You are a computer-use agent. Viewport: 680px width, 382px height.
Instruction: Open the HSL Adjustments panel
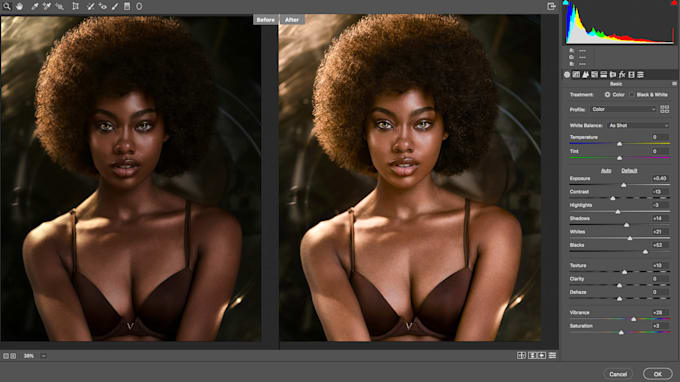[595, 75]
